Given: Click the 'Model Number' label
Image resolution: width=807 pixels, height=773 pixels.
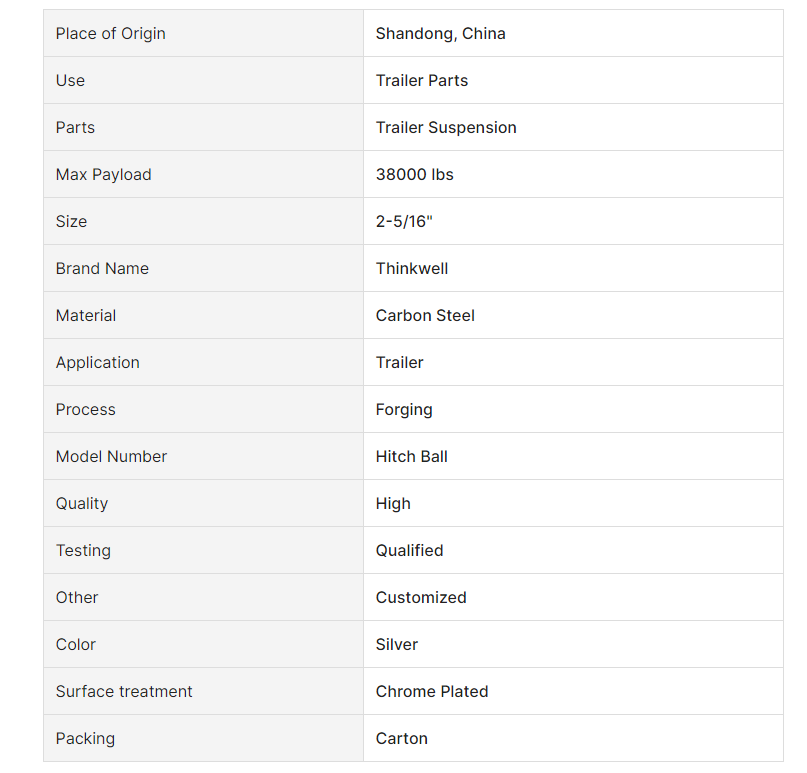Looking at the screenshot, I should (x=111, y=456).
